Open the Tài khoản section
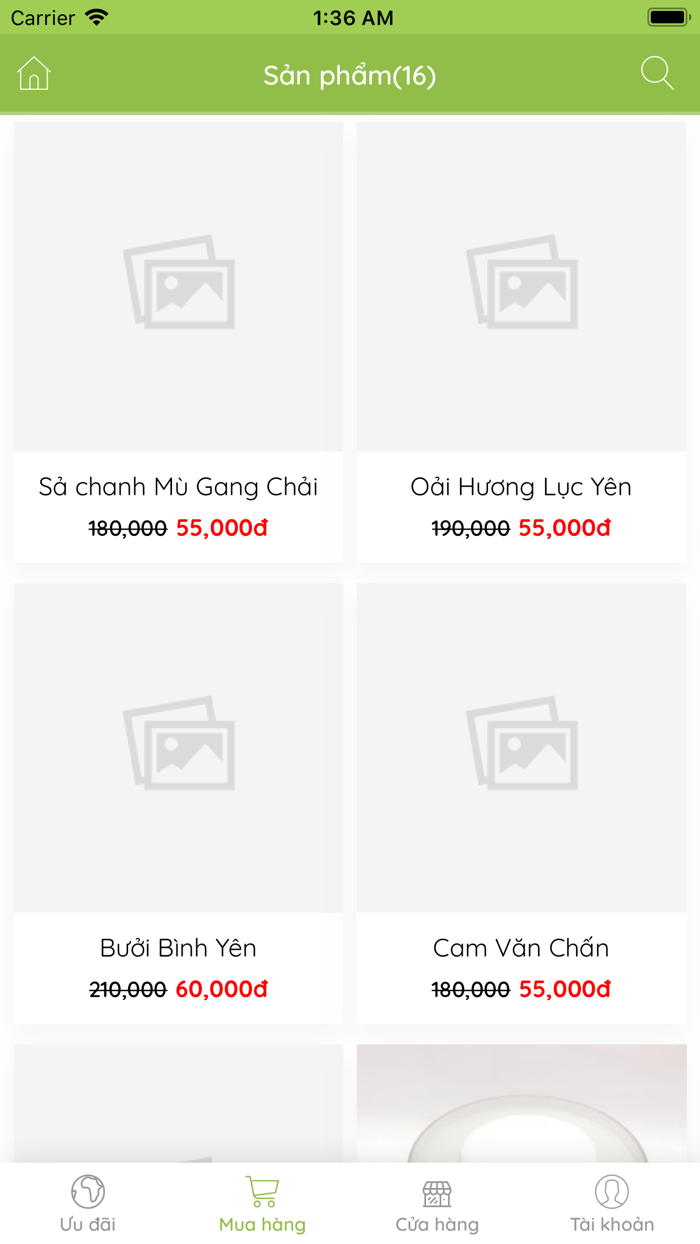Viewport: 700px width, 1244px height. 612,1205
